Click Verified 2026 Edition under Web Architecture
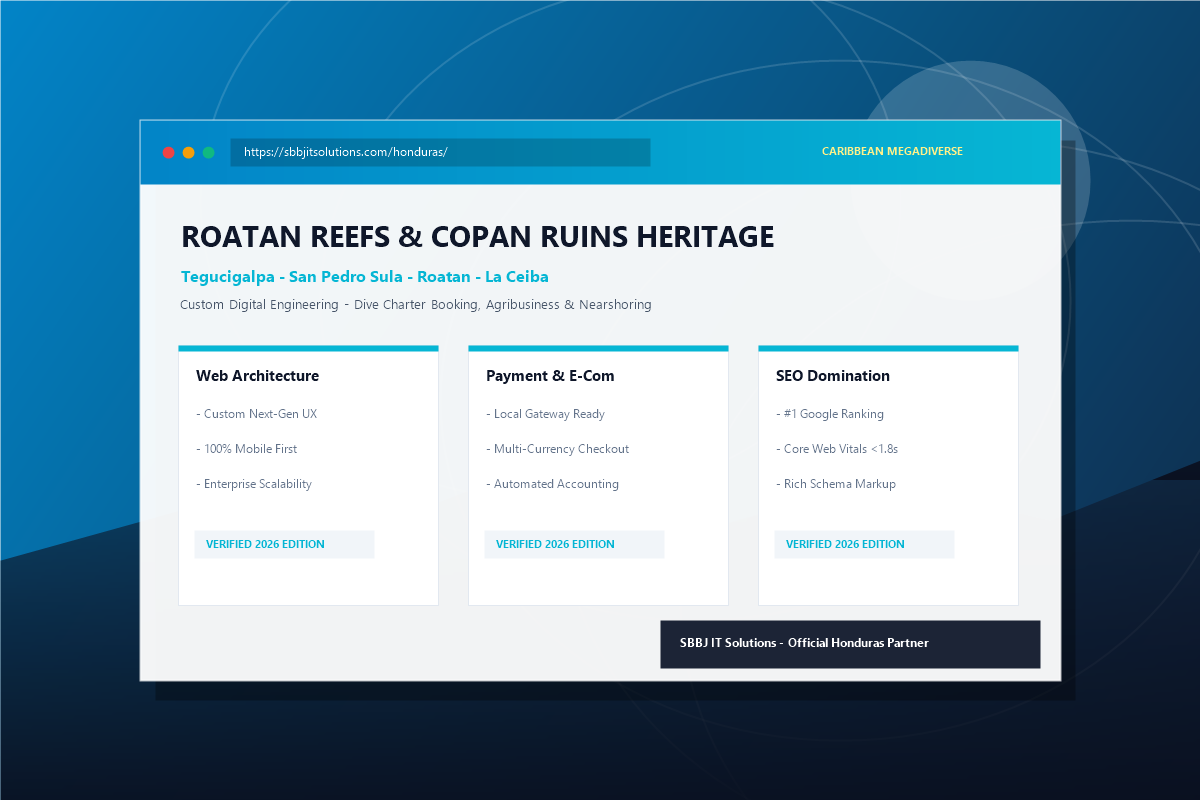Screen dimensions: 1200x800 (x=284, y=544)
